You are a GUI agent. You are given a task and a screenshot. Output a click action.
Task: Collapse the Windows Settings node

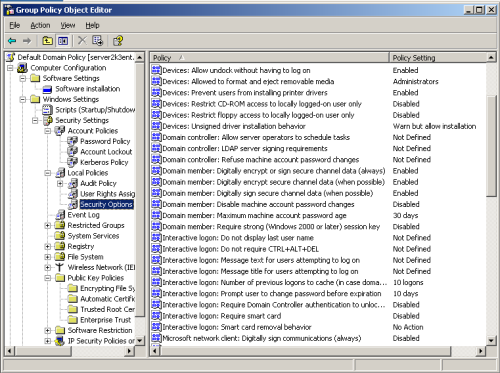pyautogui.click(x=23, y=99)
